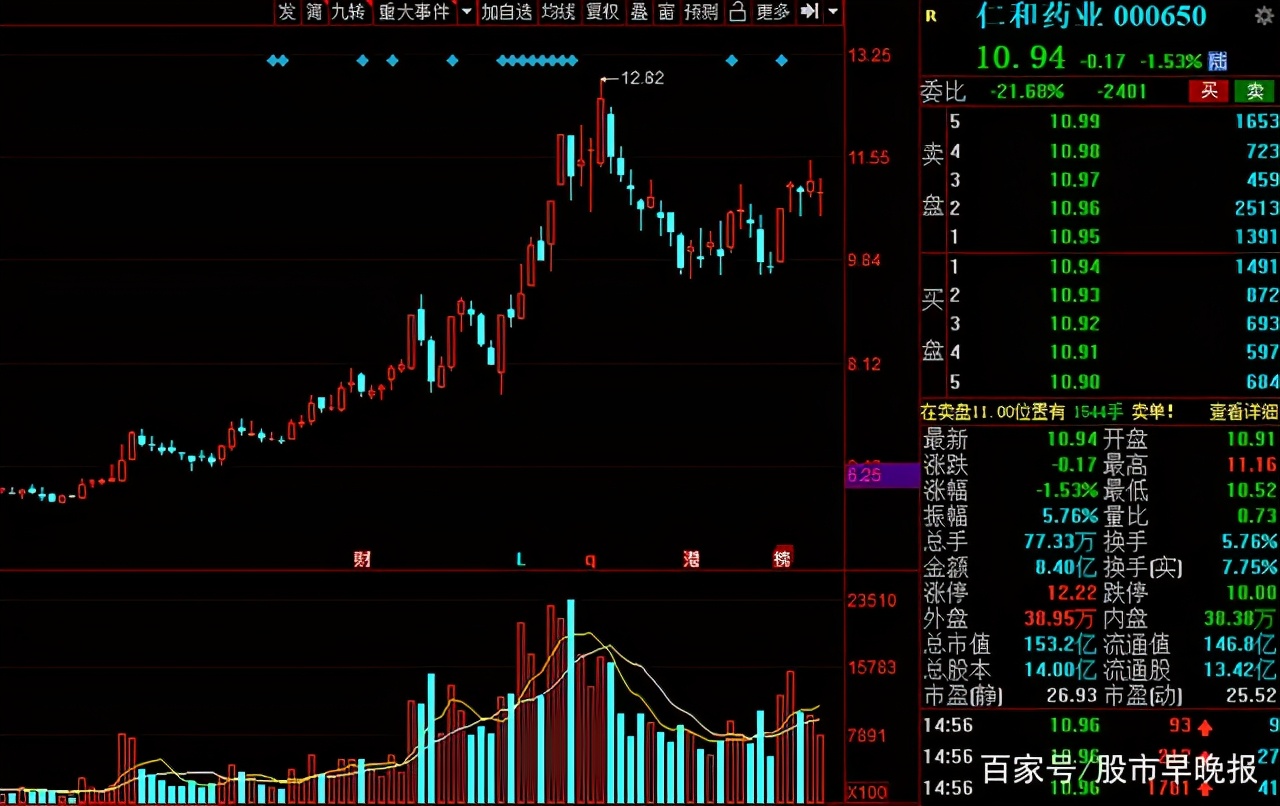Click the 7891 volume axis label
The height and width of the screenshot is (806, 1280).
(x=868, y=735)
